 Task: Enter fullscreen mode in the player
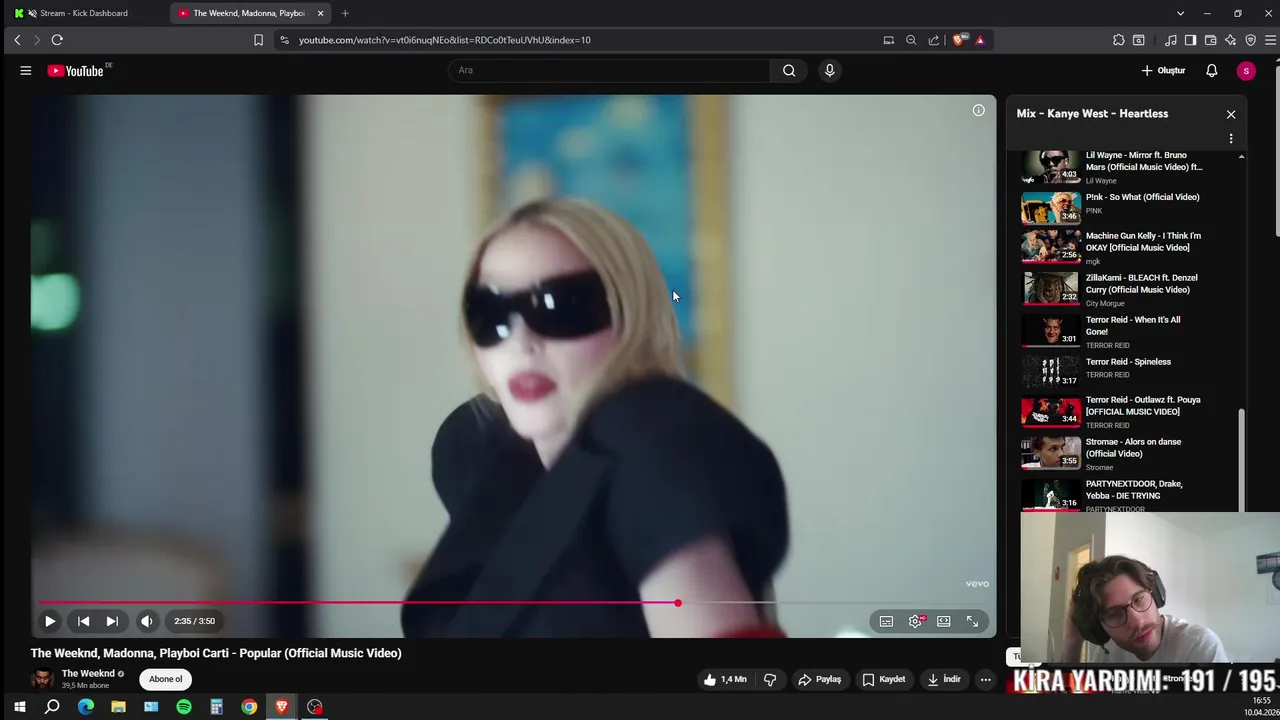tap(972, 621)
